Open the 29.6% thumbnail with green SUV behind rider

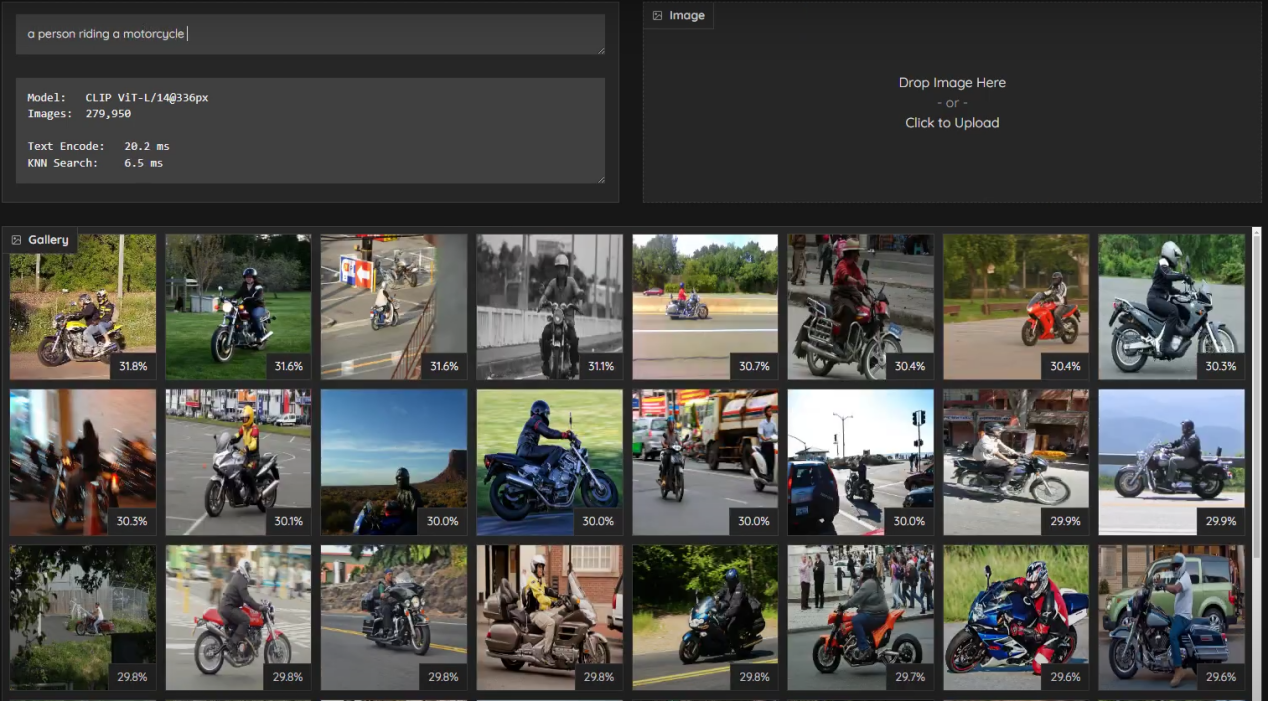point(1171,617)
